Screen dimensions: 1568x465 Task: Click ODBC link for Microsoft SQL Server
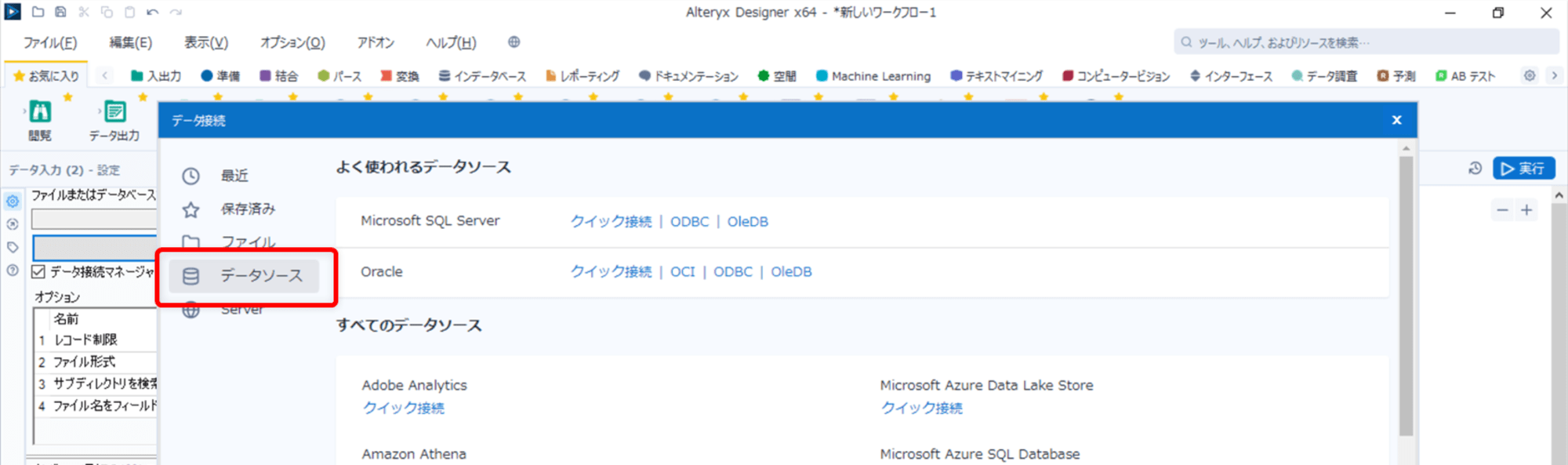click(689, 221)
